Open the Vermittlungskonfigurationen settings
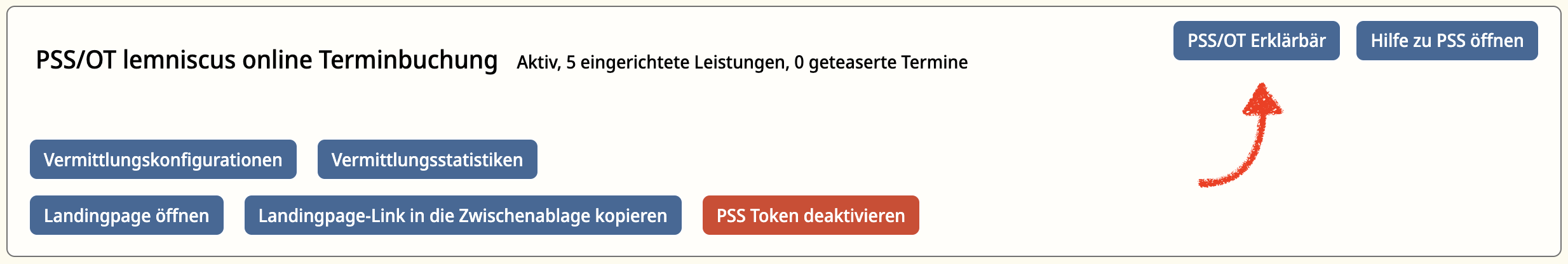 pyautogui.click(x=163, y=159)
